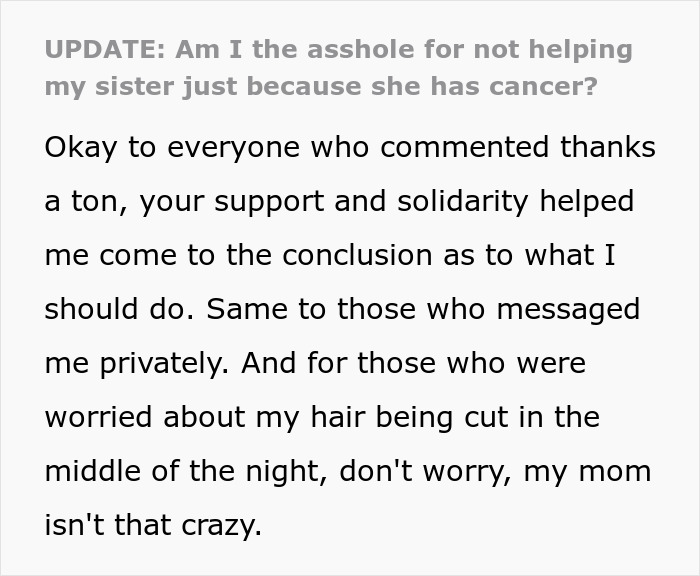This screenshot has width=700, height=576.
Task: Click the word "crazy." ending the paragraph
Action: point(221,526)
